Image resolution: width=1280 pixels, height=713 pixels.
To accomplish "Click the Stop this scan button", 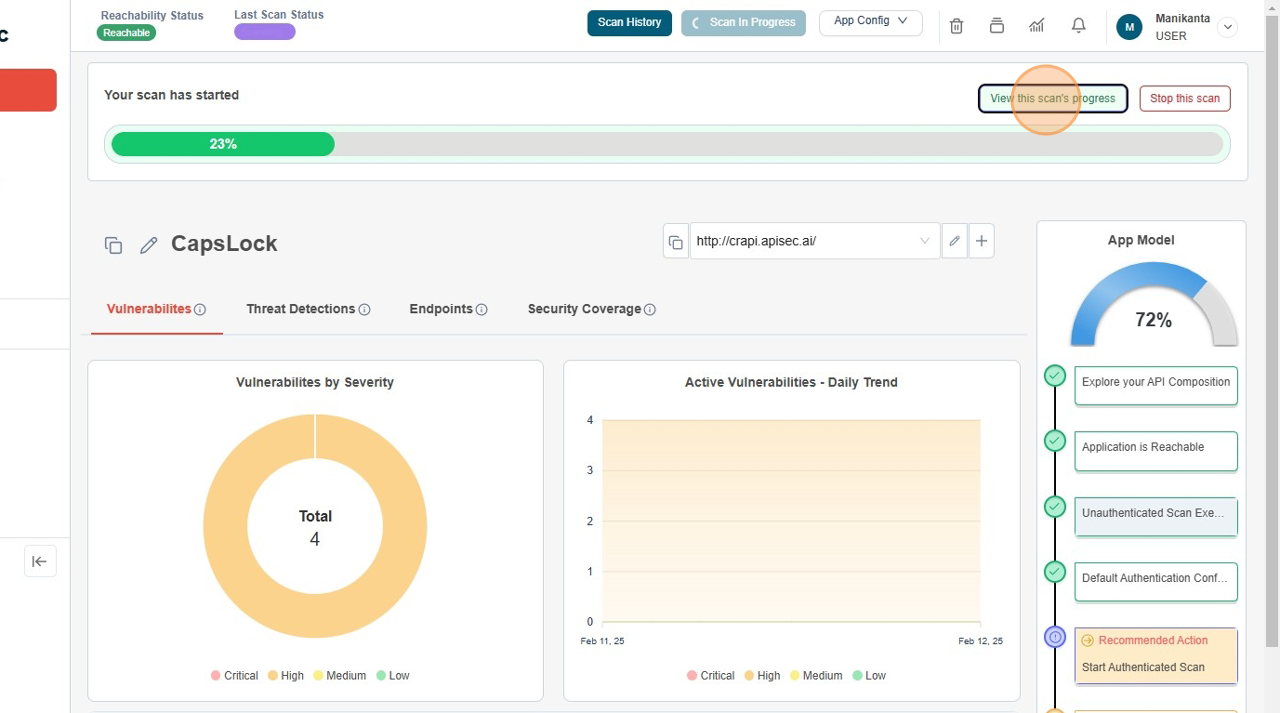I will click(1184, 99).
